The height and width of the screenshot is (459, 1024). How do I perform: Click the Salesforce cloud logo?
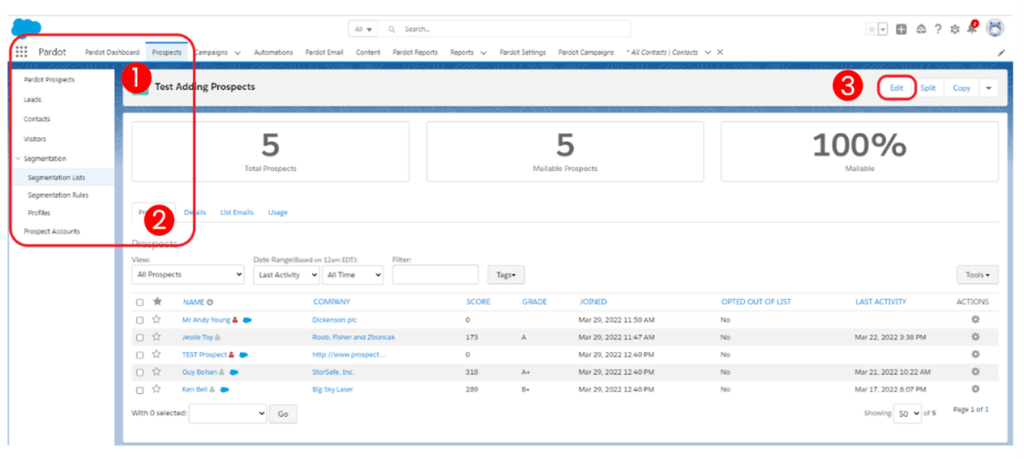click(x=26, y=29)
